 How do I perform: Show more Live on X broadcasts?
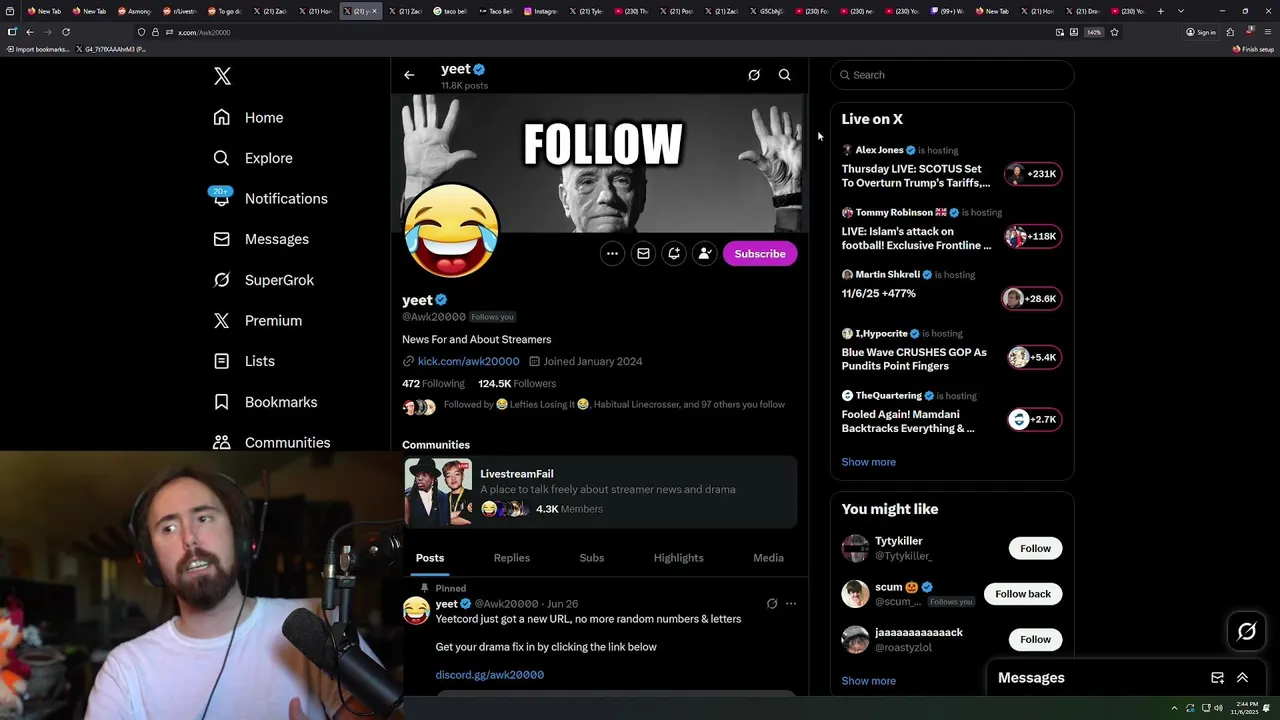click(x=868, y=462)
